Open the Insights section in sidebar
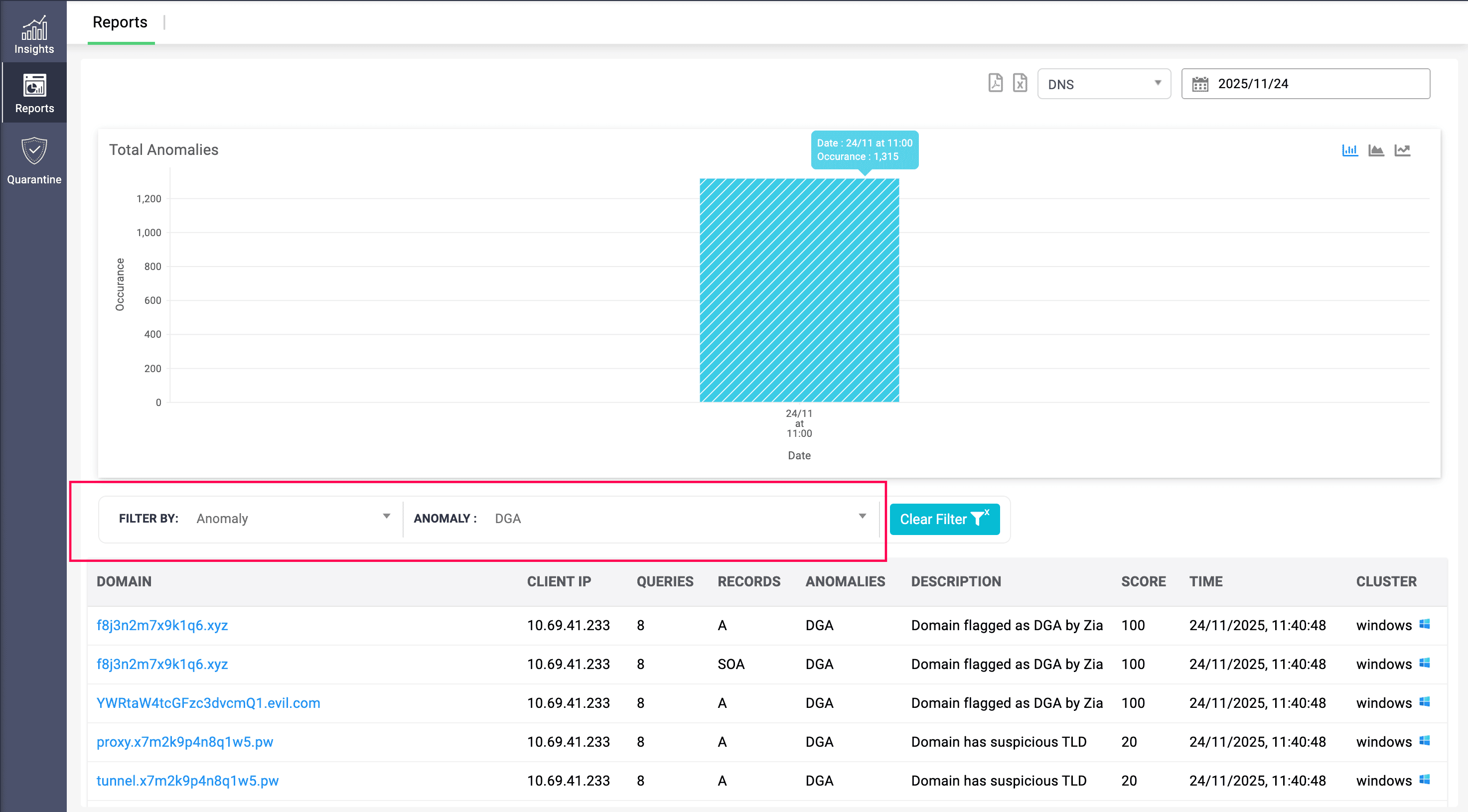The image size is (1468, 812). [33, 32]
